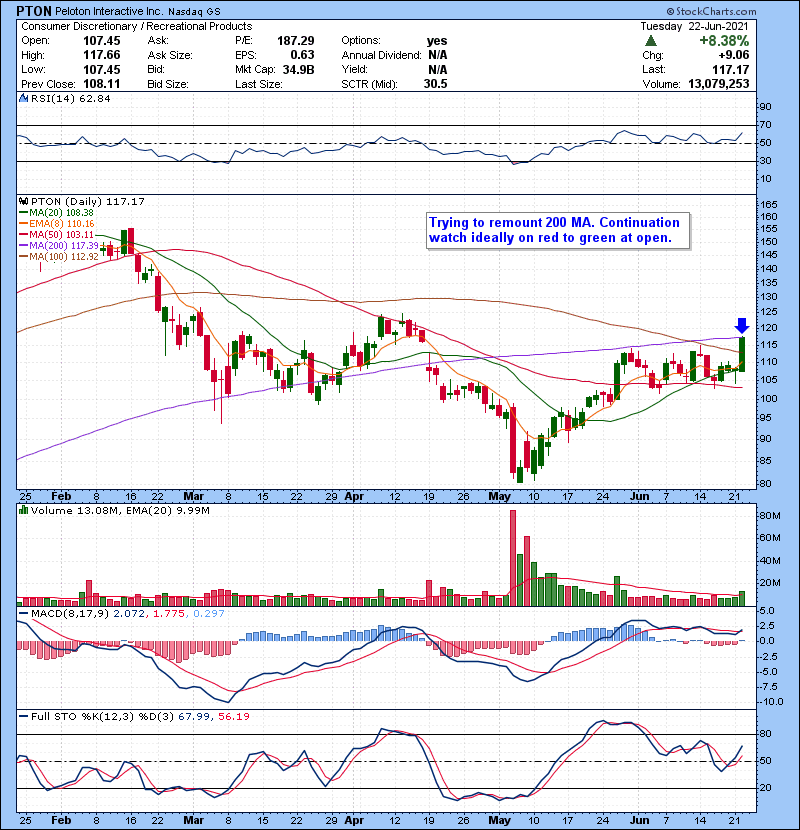This screenshot has width=800, height=830.
Task: Click the Open value 107.45
Action: pos(102,41)
